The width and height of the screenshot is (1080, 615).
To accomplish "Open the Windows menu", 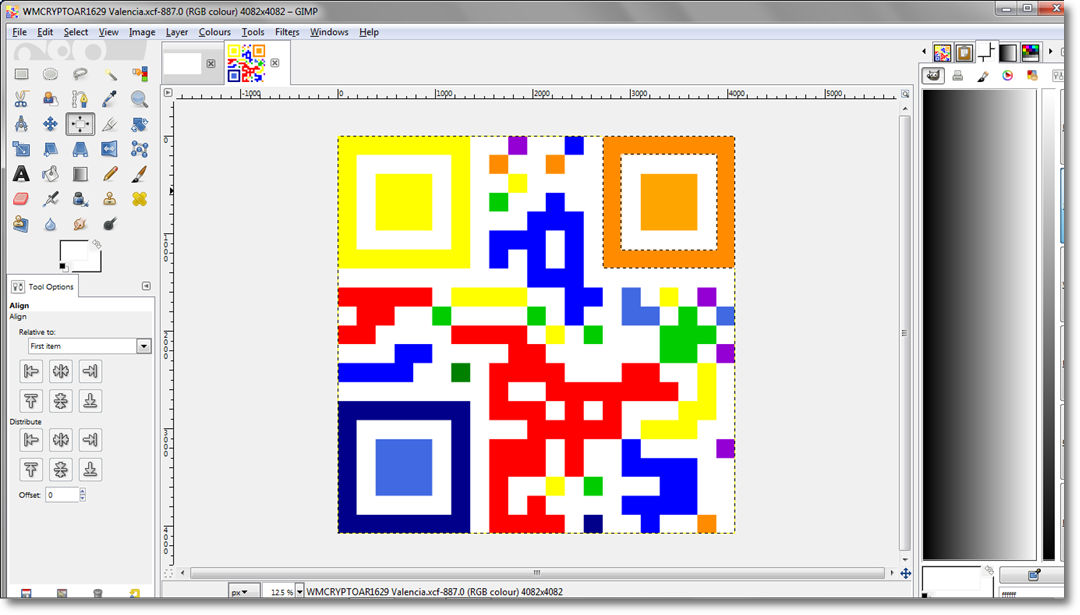I will click(x=329, y=32).
